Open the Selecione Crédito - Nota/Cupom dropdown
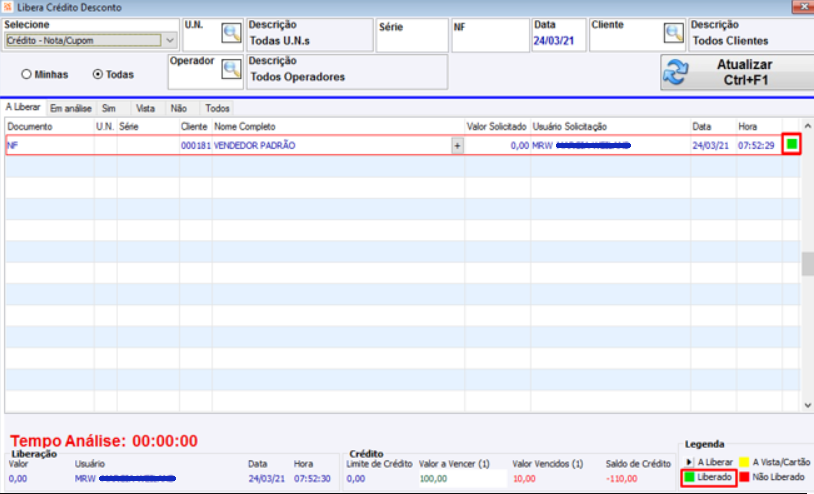 90,40
